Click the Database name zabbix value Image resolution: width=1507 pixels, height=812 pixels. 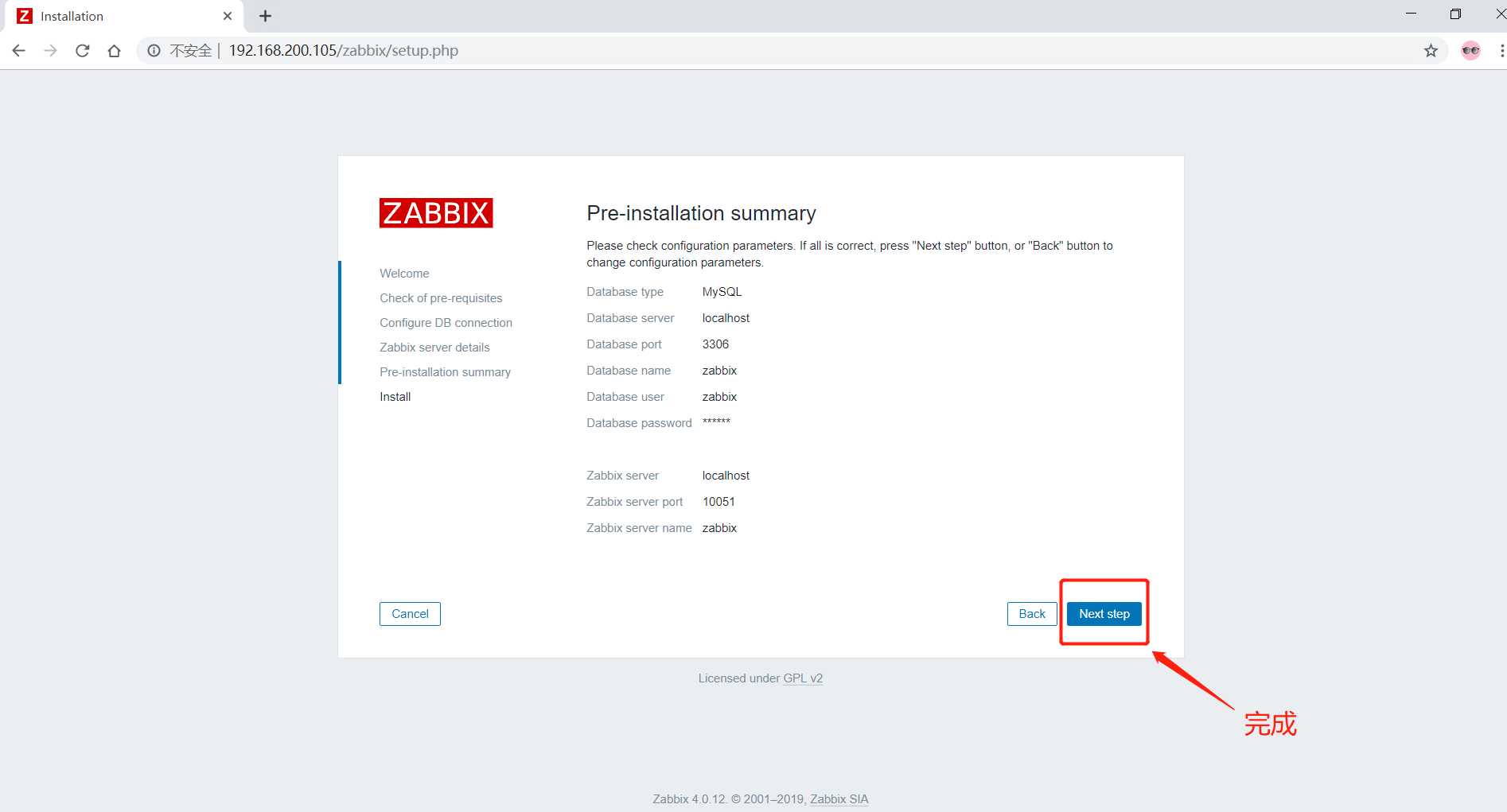pos(719,371)
